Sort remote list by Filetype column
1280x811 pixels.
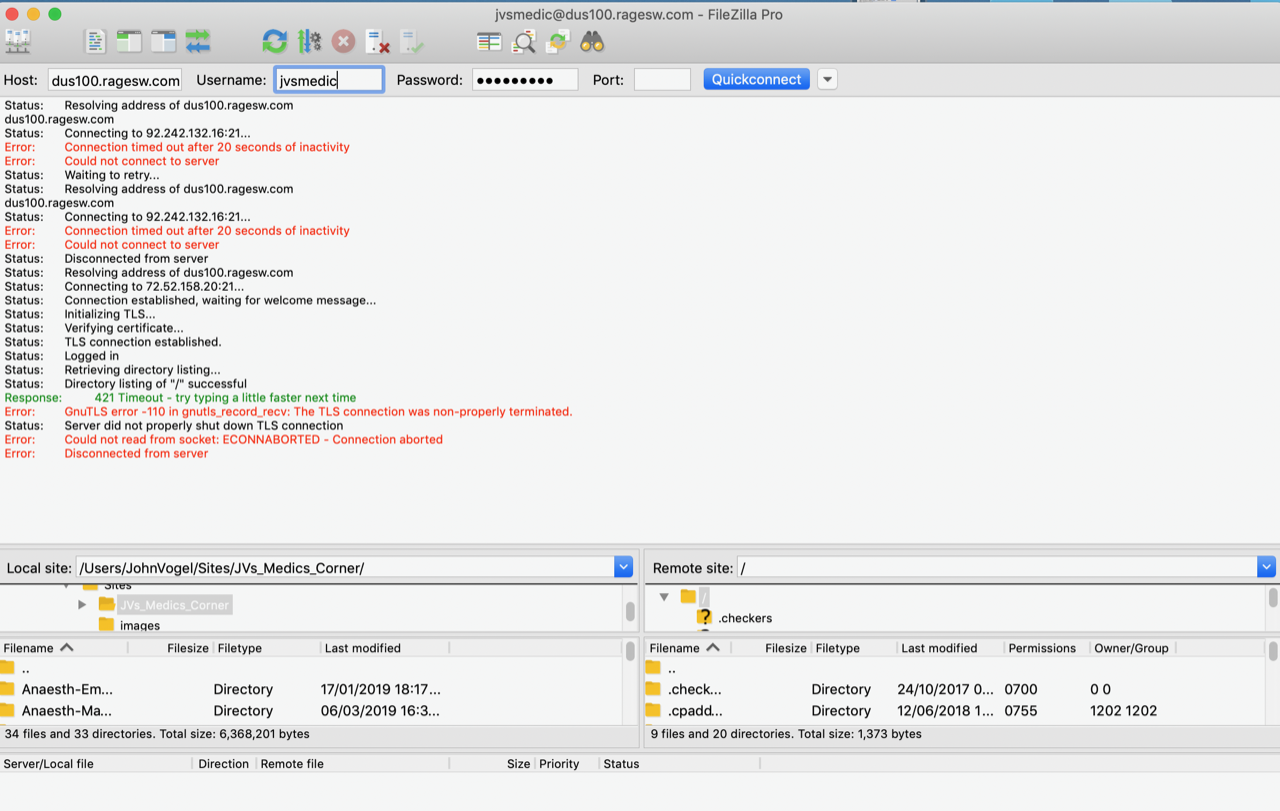[x=853, y=648]
